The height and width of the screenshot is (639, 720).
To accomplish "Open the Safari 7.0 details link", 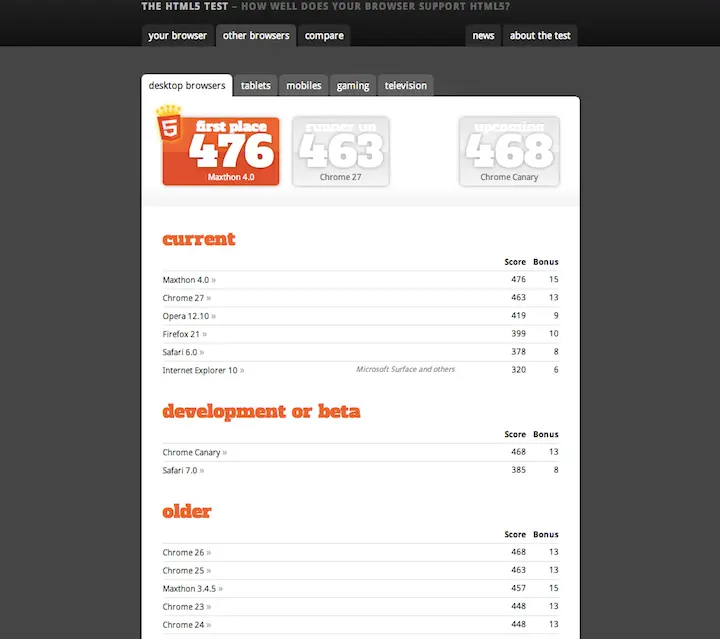I will tap(183, 470).
